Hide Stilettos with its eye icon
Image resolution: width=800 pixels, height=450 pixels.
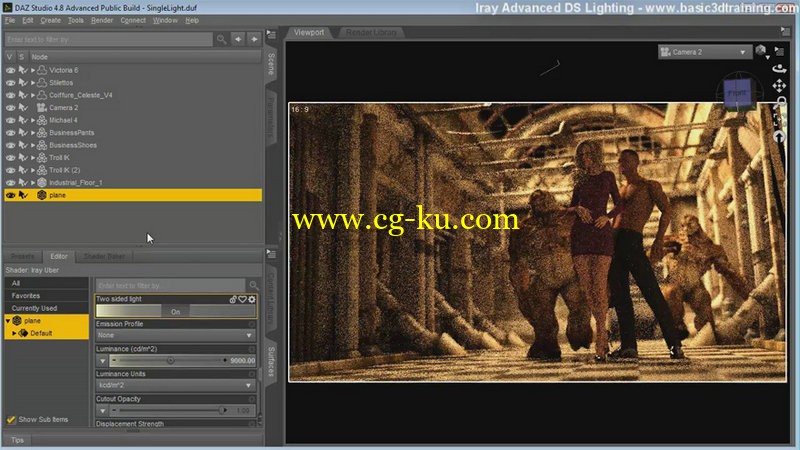point(10,83)
